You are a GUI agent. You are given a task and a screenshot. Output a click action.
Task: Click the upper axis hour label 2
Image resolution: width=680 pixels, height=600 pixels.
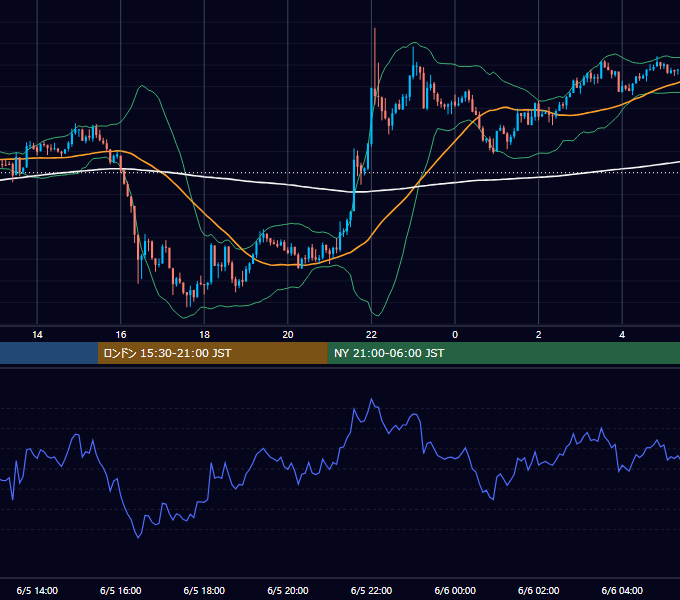coord(539,335)
